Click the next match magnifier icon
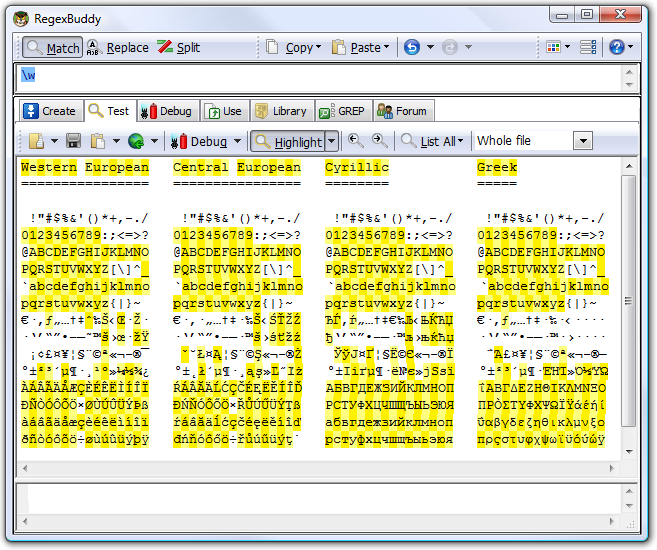This screenshot has height=550, width=657. [x=380, y=141]
